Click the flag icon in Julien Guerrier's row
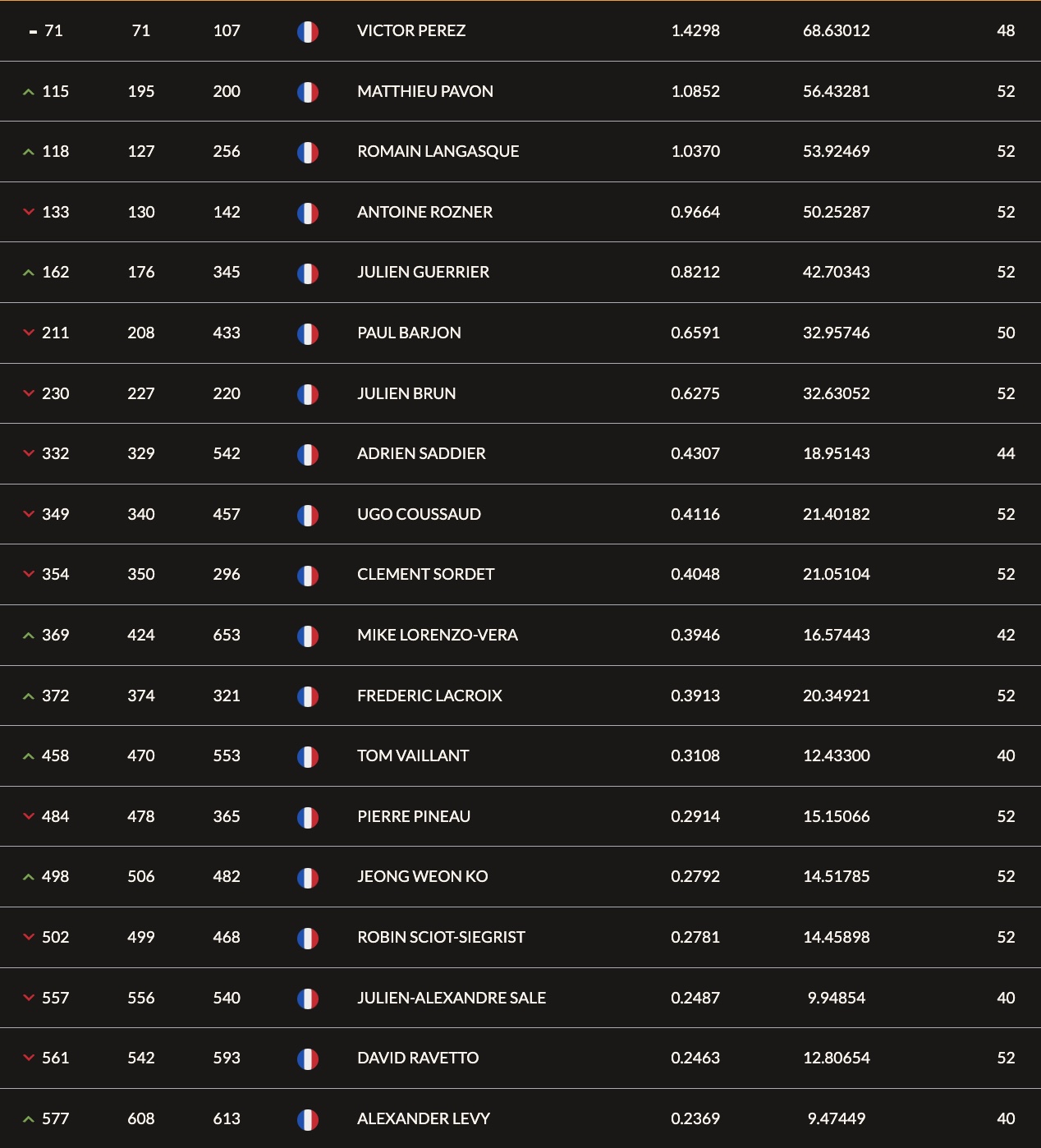Image resolution: width=1041 pixels, height=1148 pixels. (x=308, y=273)
